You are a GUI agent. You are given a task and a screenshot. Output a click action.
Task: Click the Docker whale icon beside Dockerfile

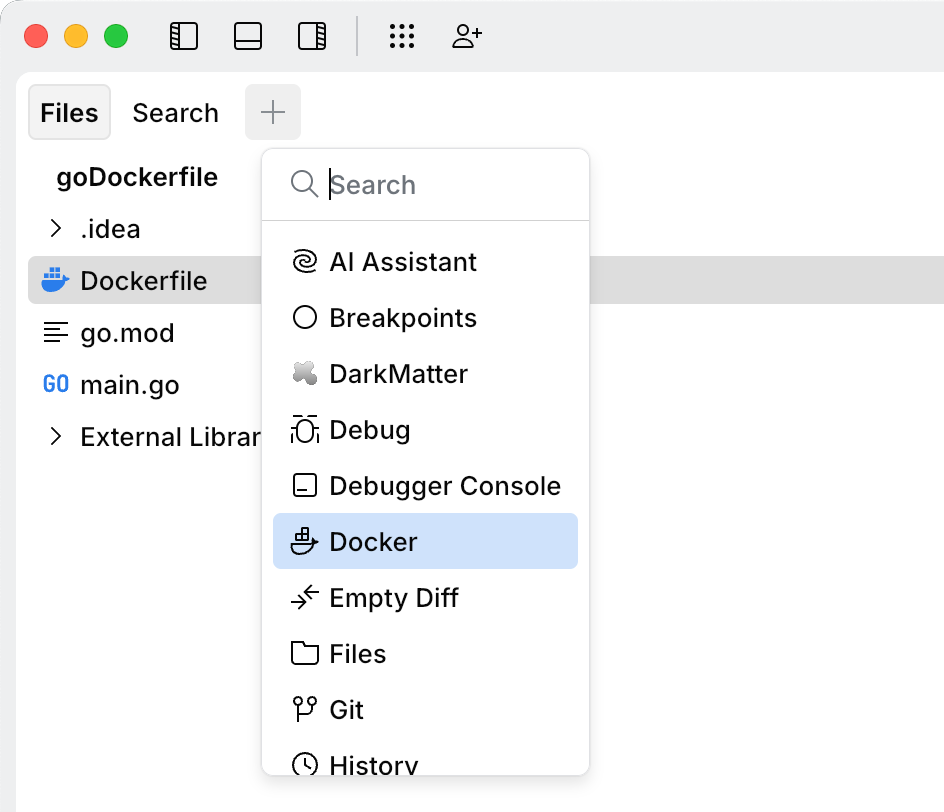coord(55,281)
